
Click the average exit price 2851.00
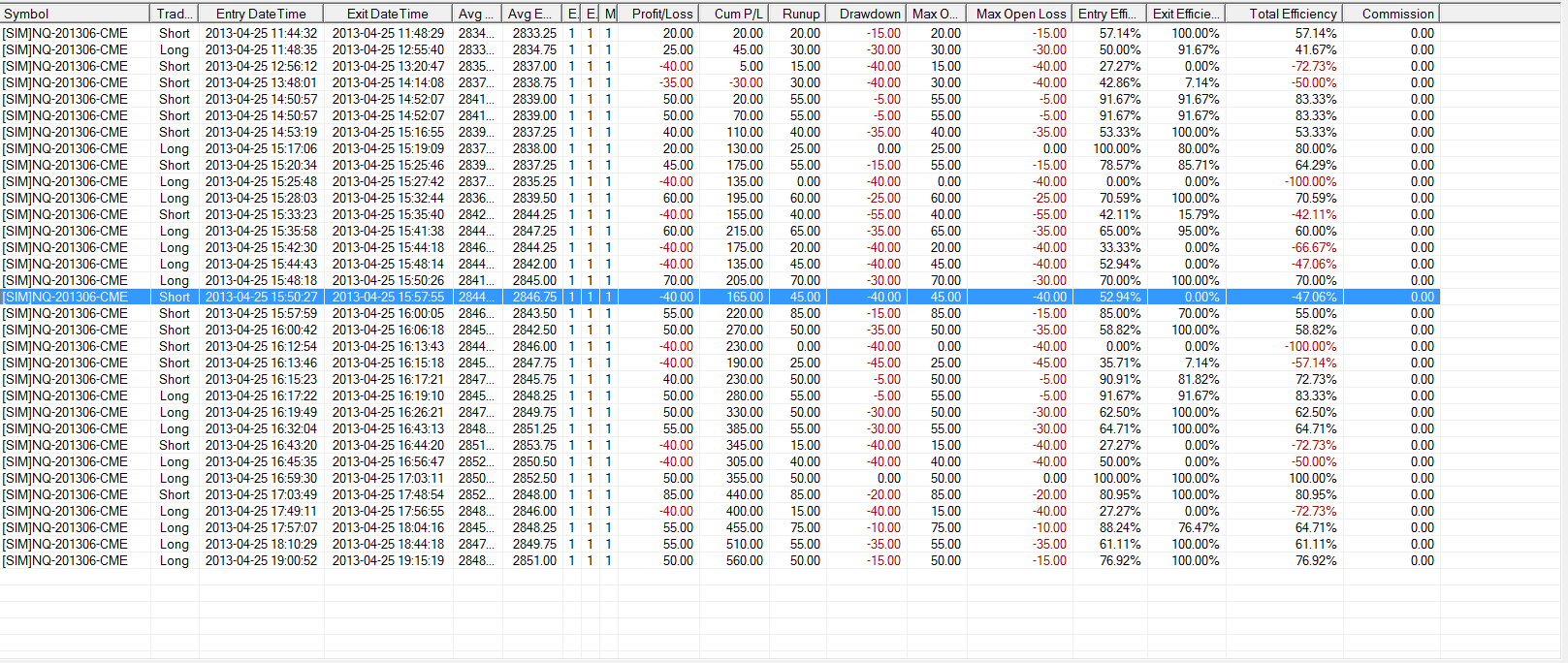click(534, 560)
